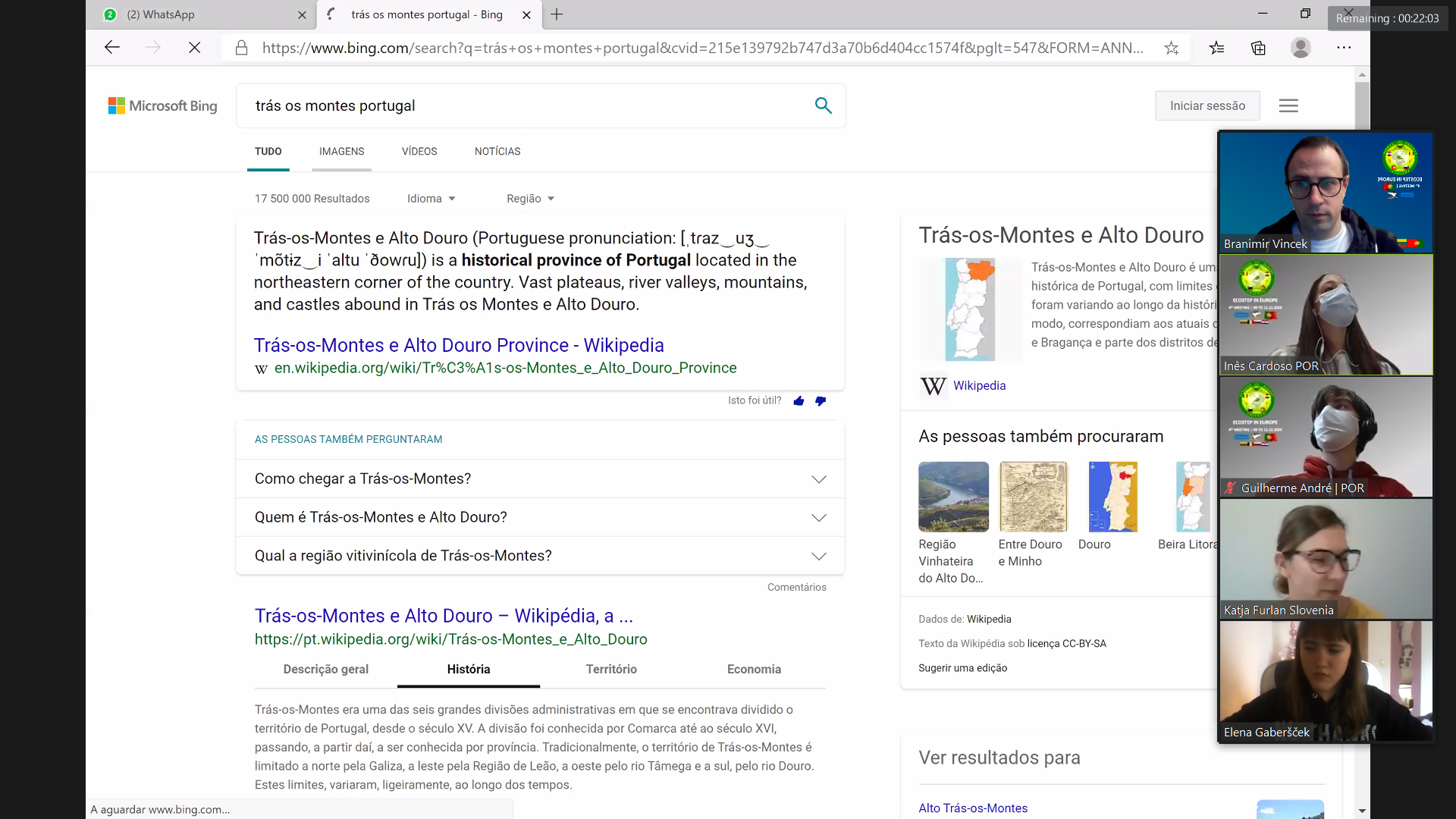Open the Região Vinhateira do Alto Douro thumbnail

[x=953, y=497]
